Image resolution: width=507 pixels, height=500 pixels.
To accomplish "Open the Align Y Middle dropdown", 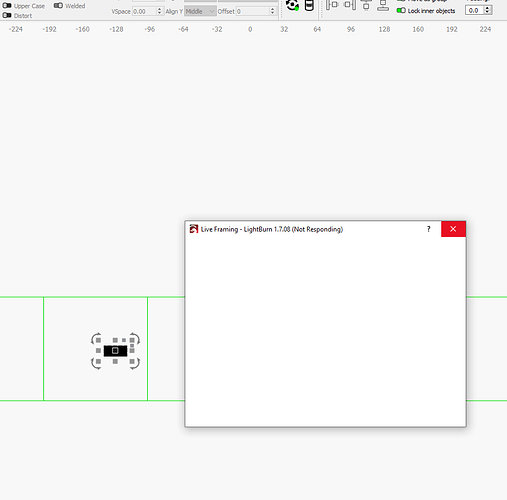I will [200, 11].
